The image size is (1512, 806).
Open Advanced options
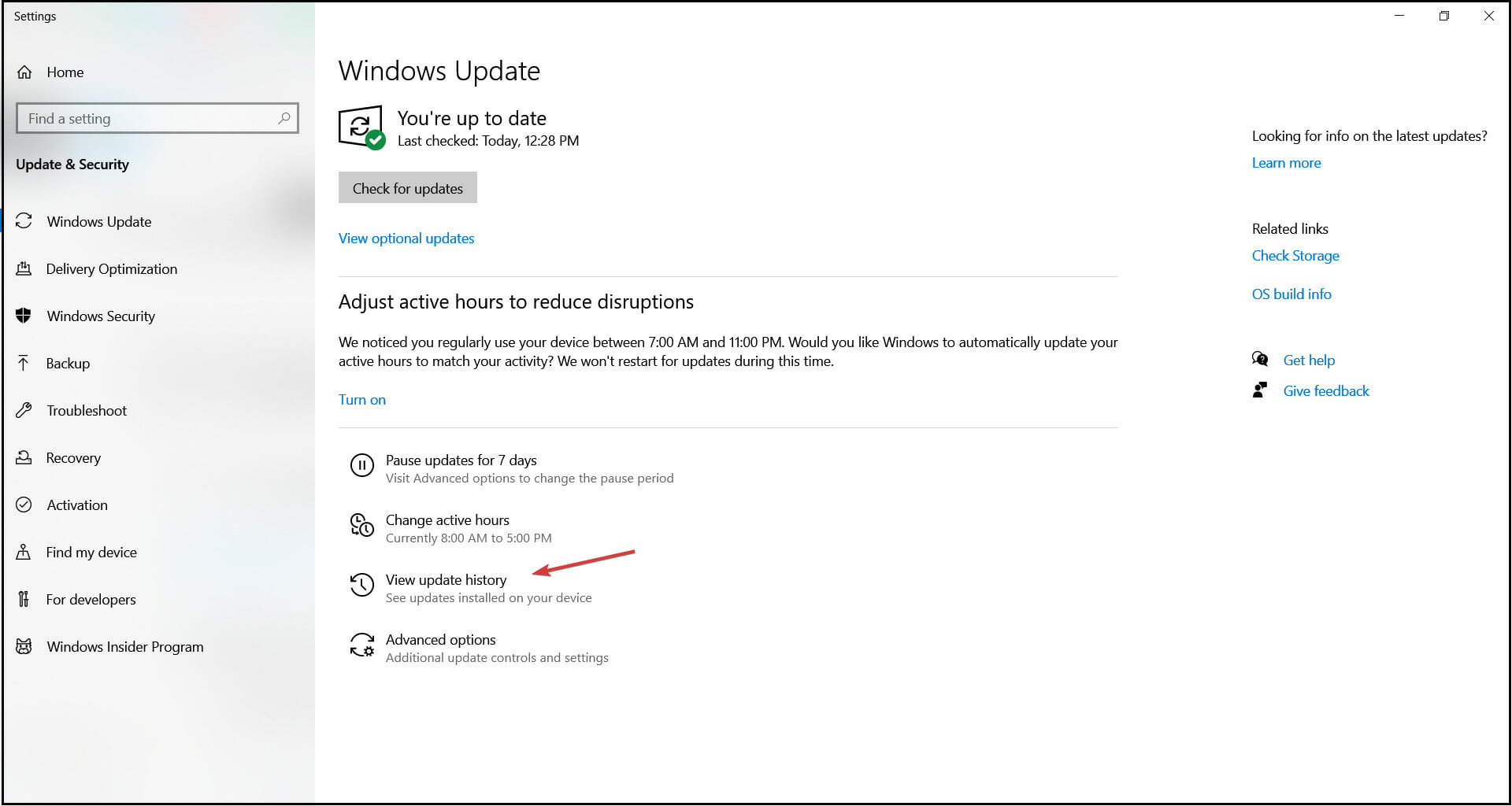click(x=479, y=648)
